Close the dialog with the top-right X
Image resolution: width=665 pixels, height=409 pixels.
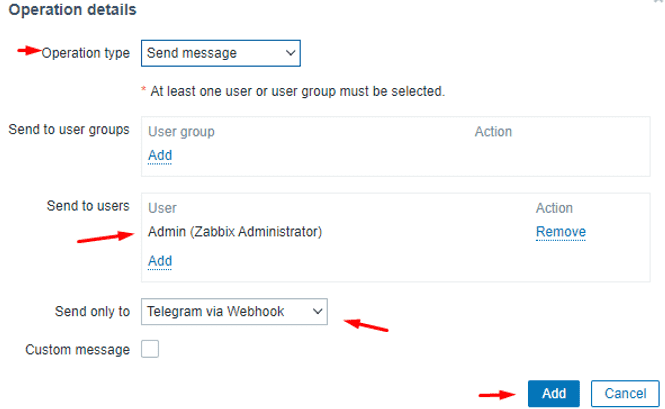pos(659,1)
